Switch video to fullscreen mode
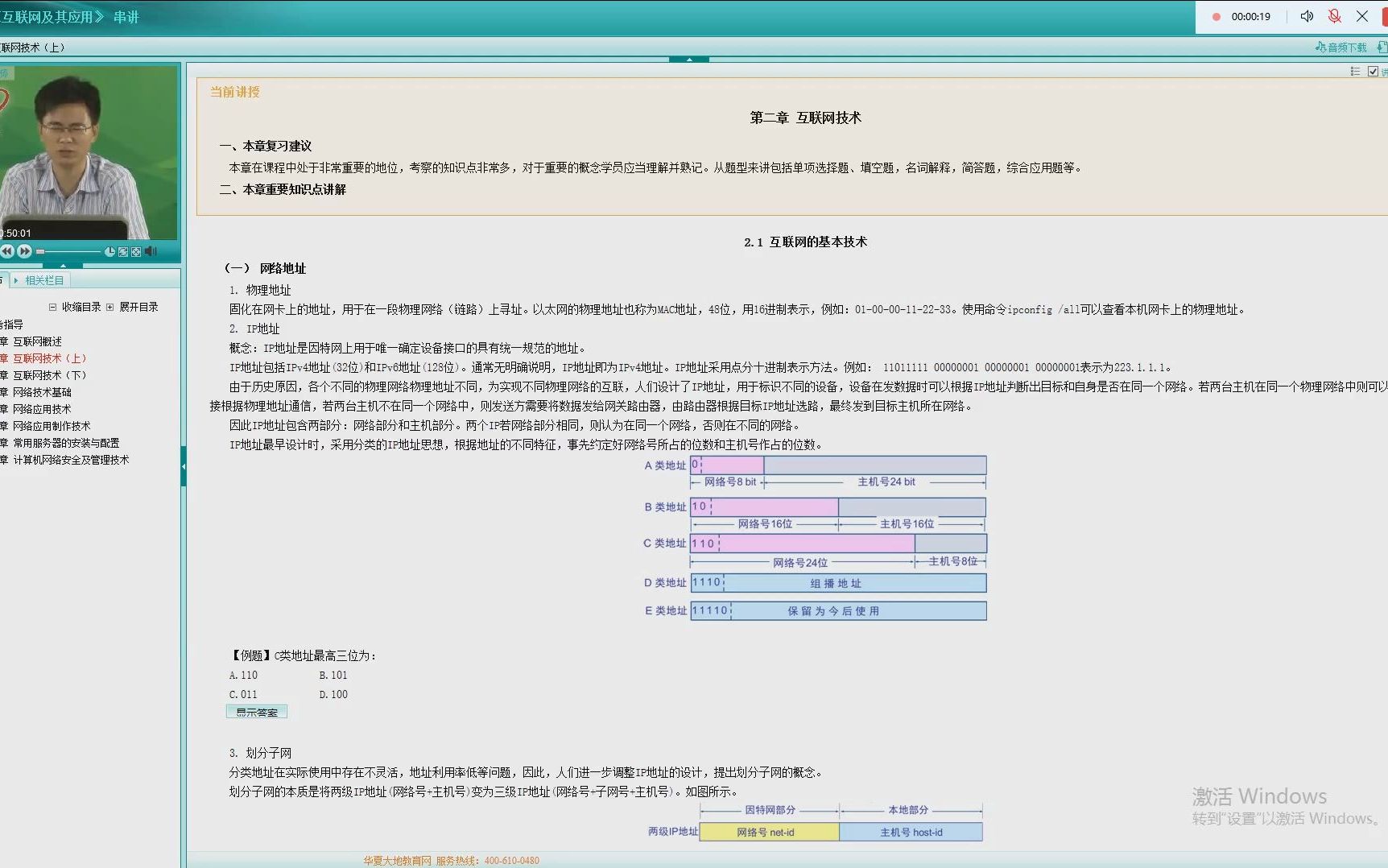1388x868 pixels. coord(136,252)
